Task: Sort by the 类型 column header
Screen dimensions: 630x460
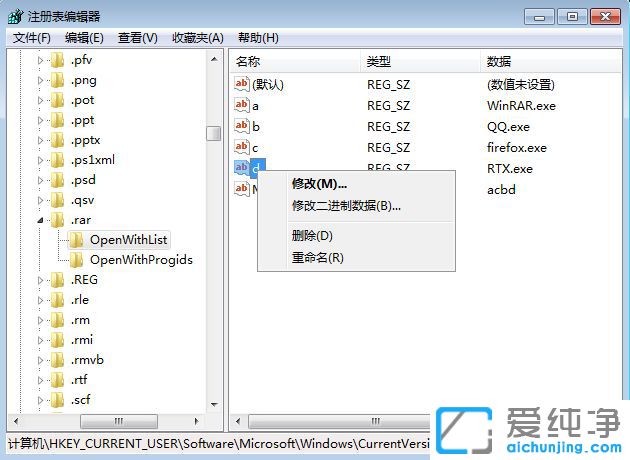Action: (x=420, y=61)
